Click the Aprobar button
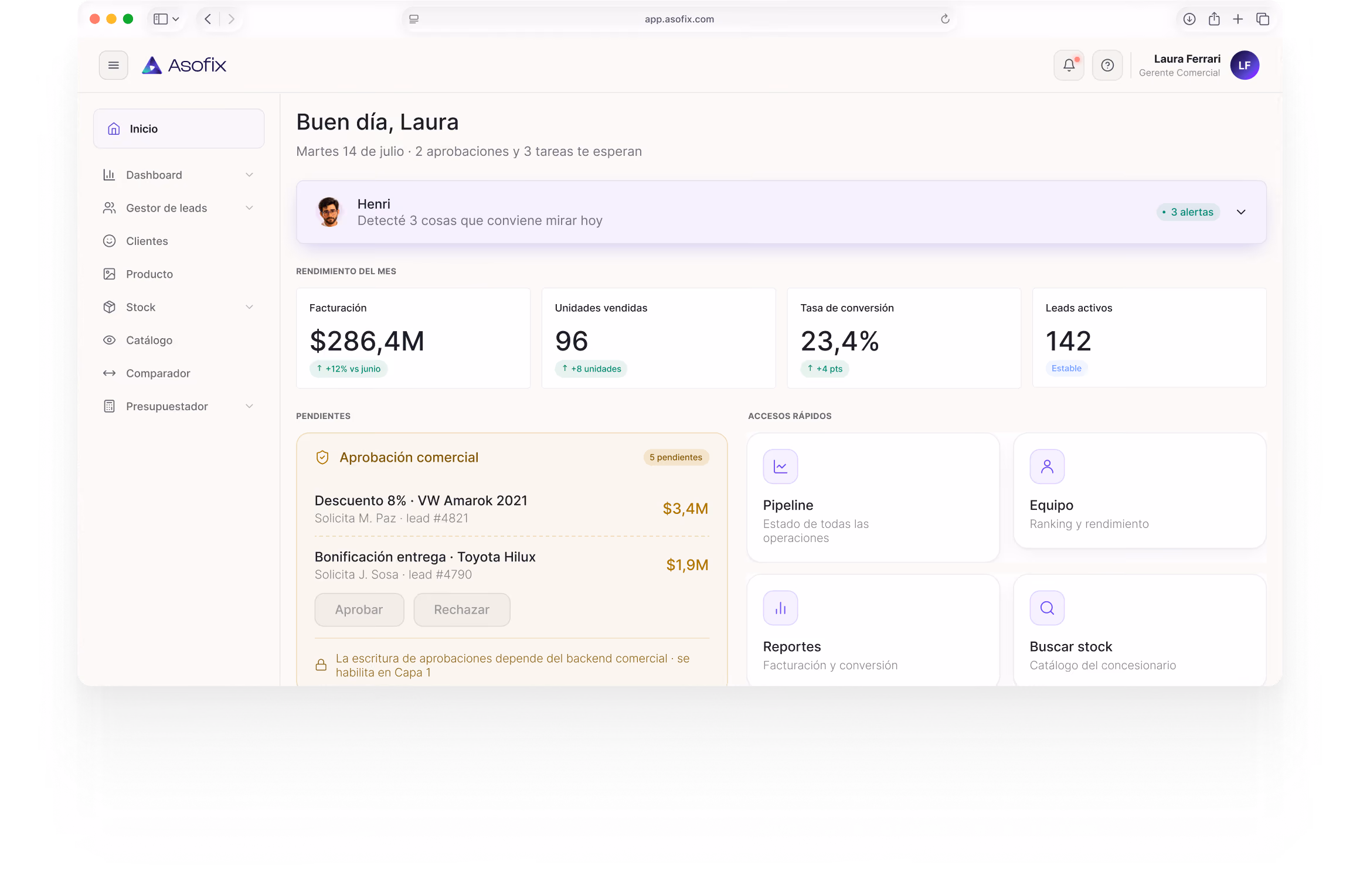This screenshot has width=1360, height=896. tap(359, 610)
